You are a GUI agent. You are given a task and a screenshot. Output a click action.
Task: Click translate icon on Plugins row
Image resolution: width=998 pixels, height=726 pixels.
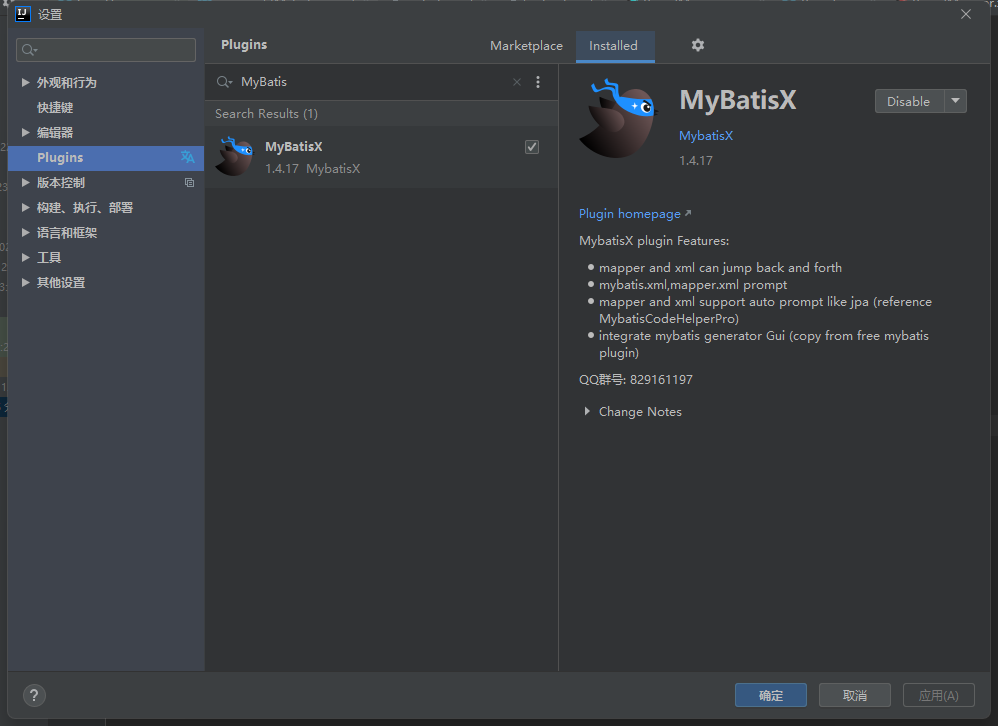click(187, 157)
